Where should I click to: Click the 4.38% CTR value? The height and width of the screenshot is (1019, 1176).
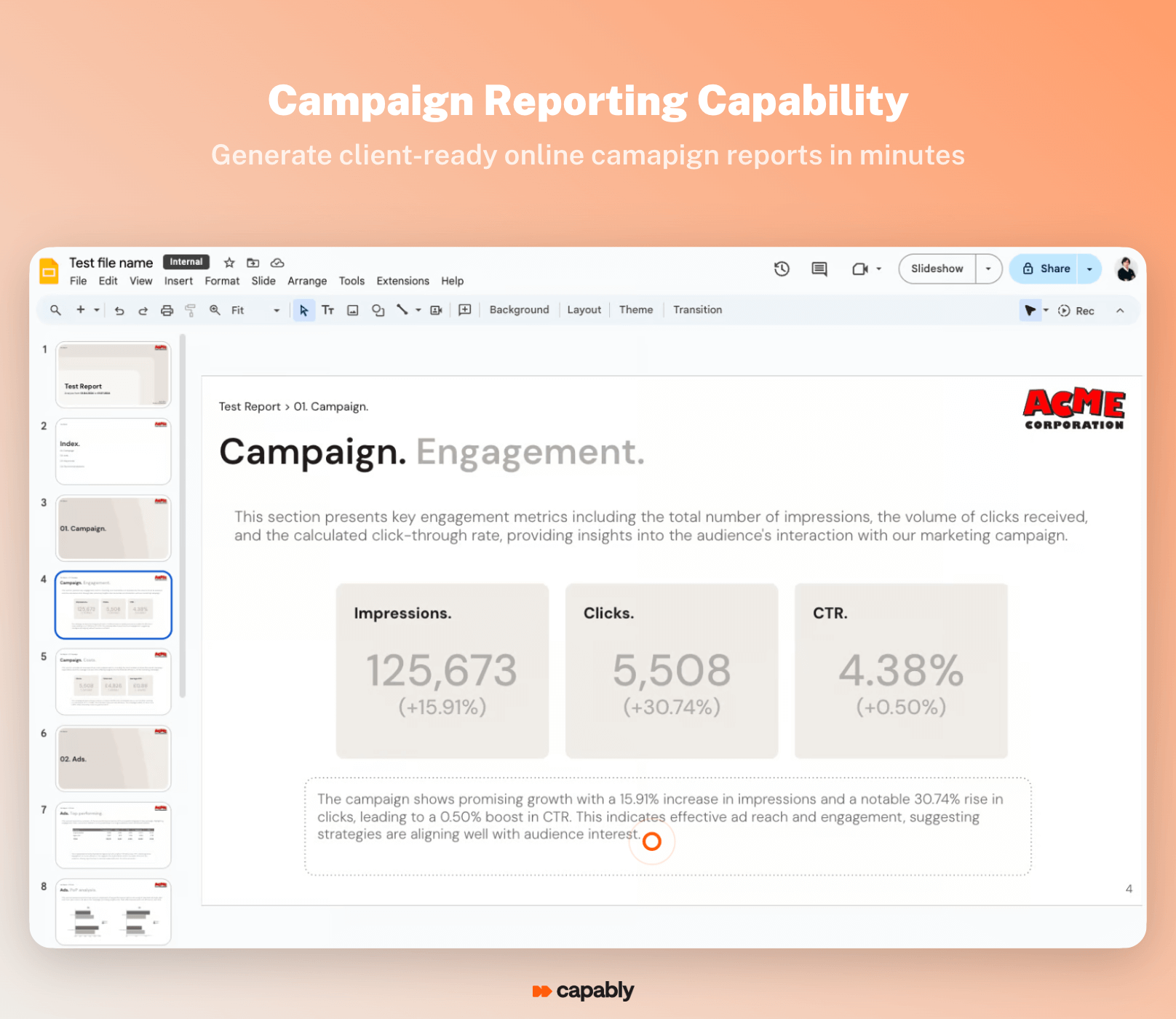pyautogui.click(x=901, y=670)
